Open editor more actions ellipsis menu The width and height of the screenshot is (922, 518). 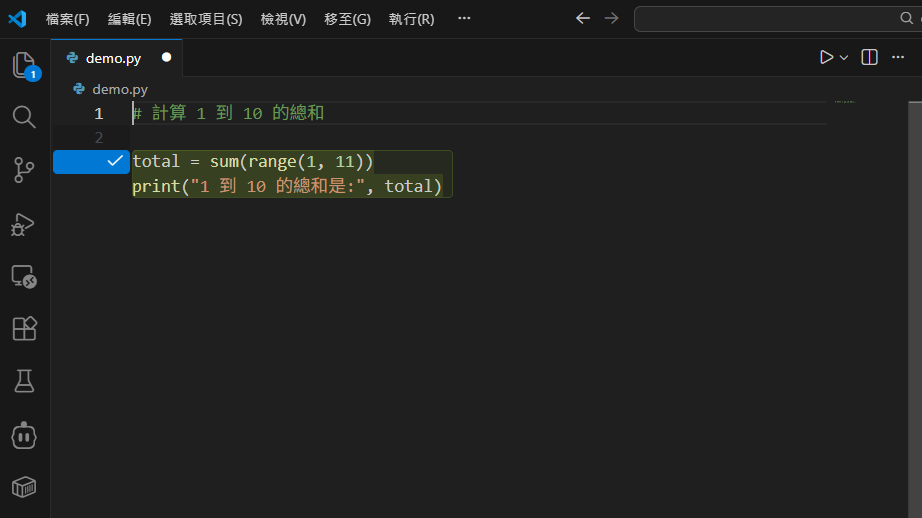click(897, 58)
